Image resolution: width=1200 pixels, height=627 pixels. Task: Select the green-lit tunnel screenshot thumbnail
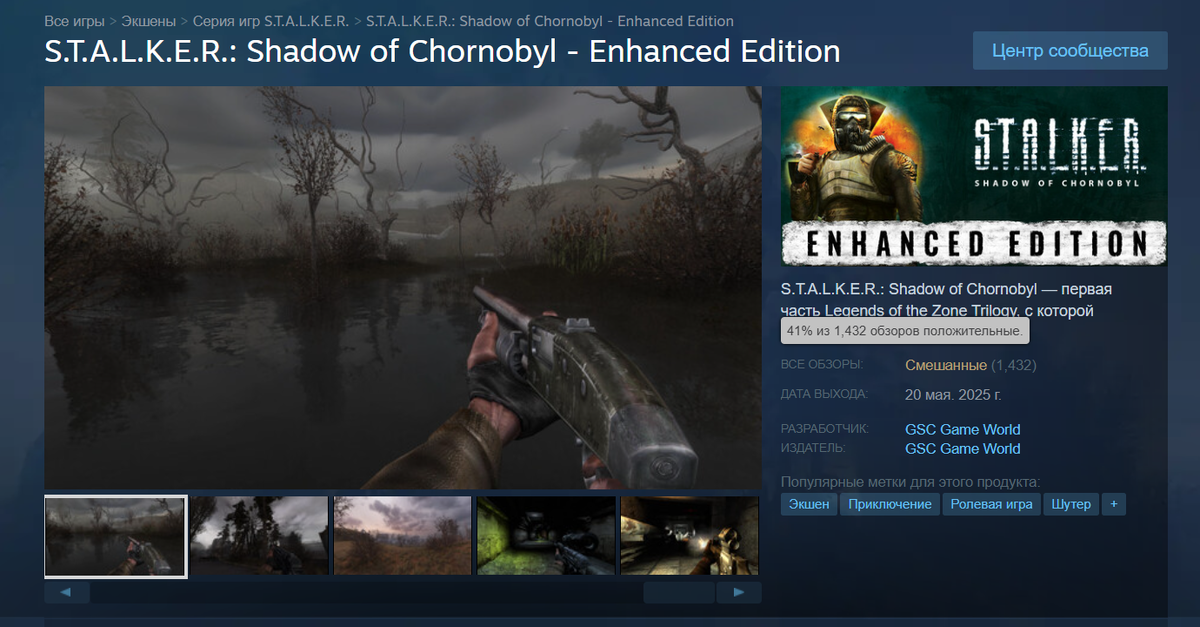coord(546,536)
